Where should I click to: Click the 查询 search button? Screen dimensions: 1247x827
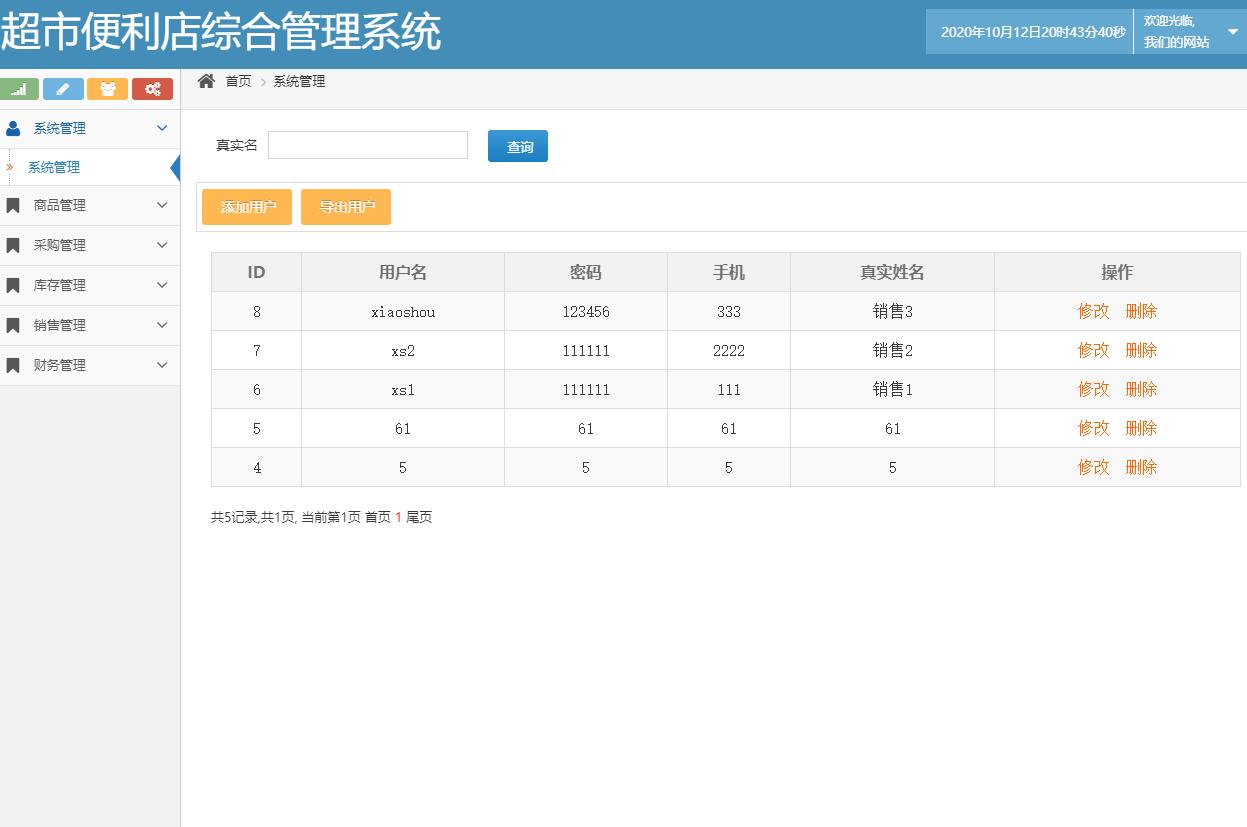tap(518, 146)
